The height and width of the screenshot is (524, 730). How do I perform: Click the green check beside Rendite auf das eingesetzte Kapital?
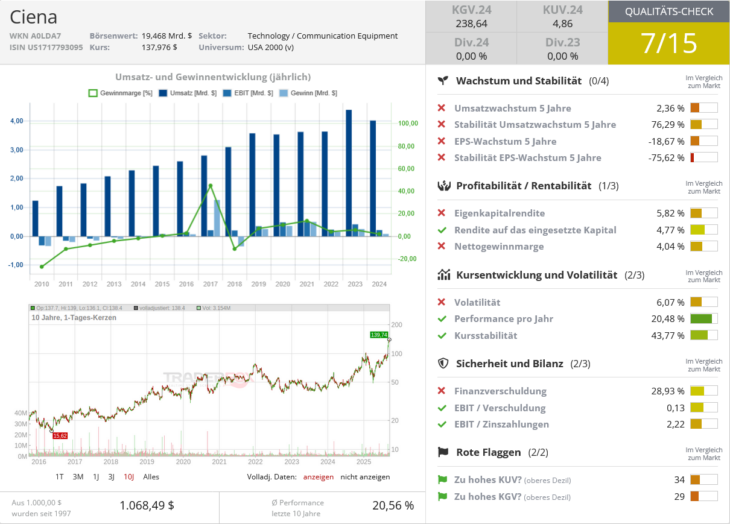click(442, 230)
